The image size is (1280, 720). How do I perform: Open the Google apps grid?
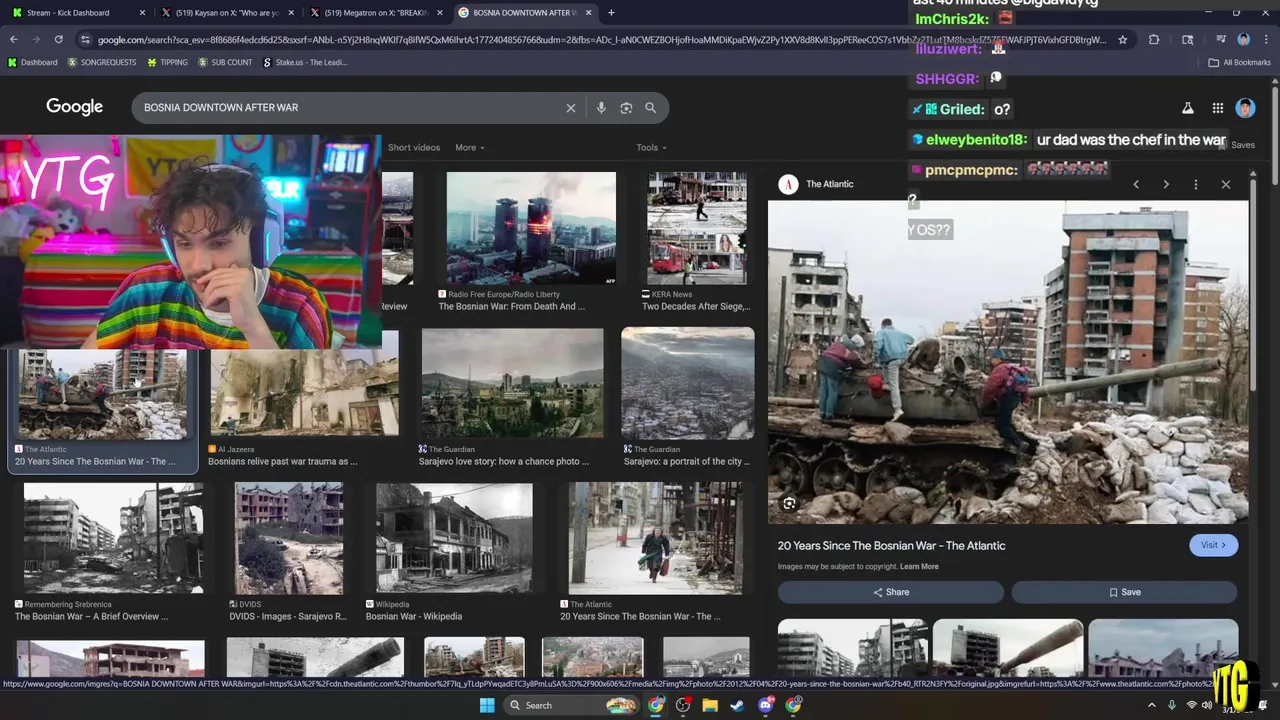tap(1218, 108)
